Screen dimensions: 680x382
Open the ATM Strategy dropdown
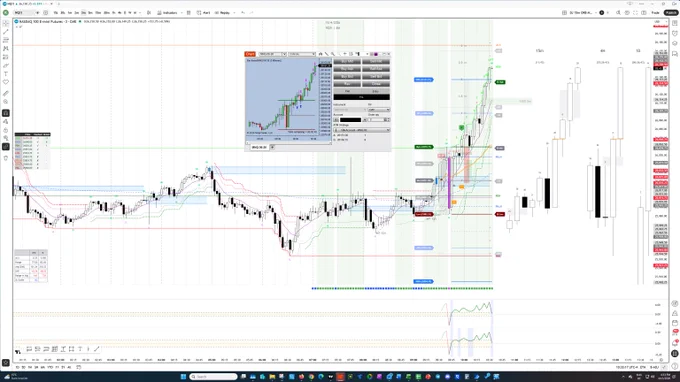(x=361, y=130)
